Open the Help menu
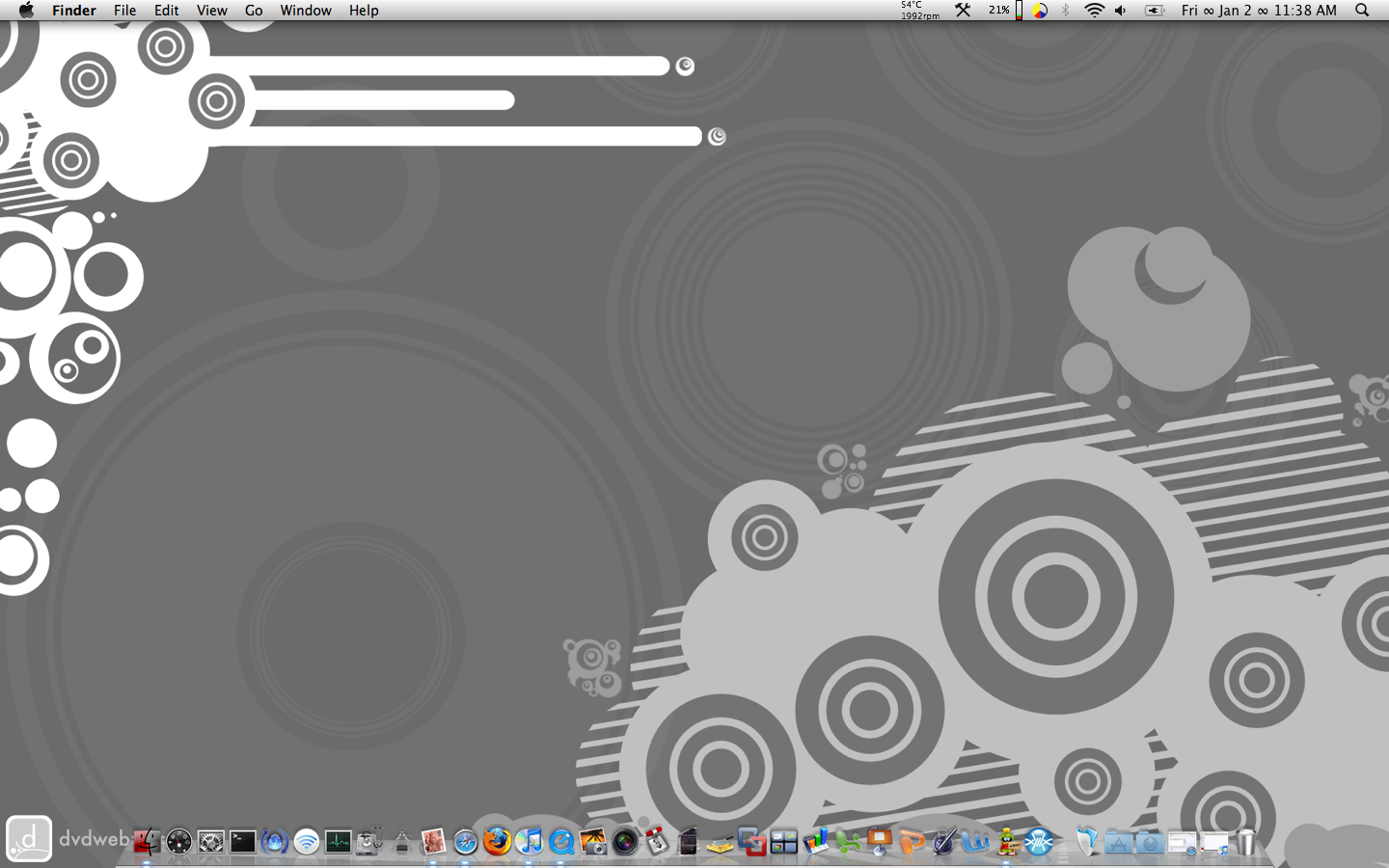Screen dimensions: 1389x868 (x=364, y=10)
